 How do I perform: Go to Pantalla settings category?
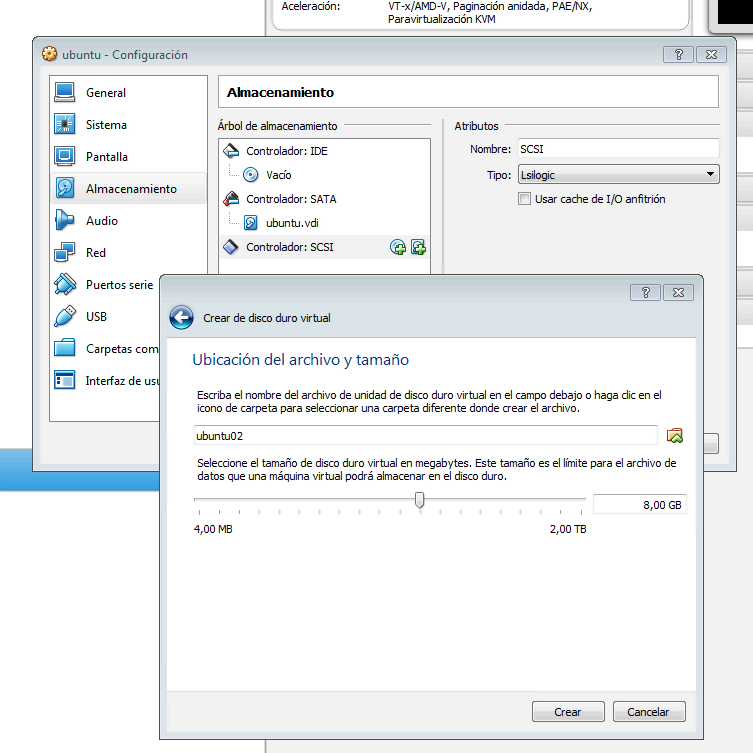pos(106,157)
